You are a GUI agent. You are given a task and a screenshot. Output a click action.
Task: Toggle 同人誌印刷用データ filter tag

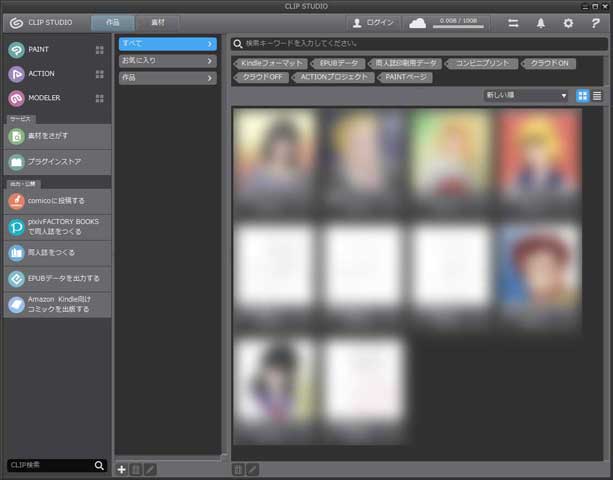point(405,63)
